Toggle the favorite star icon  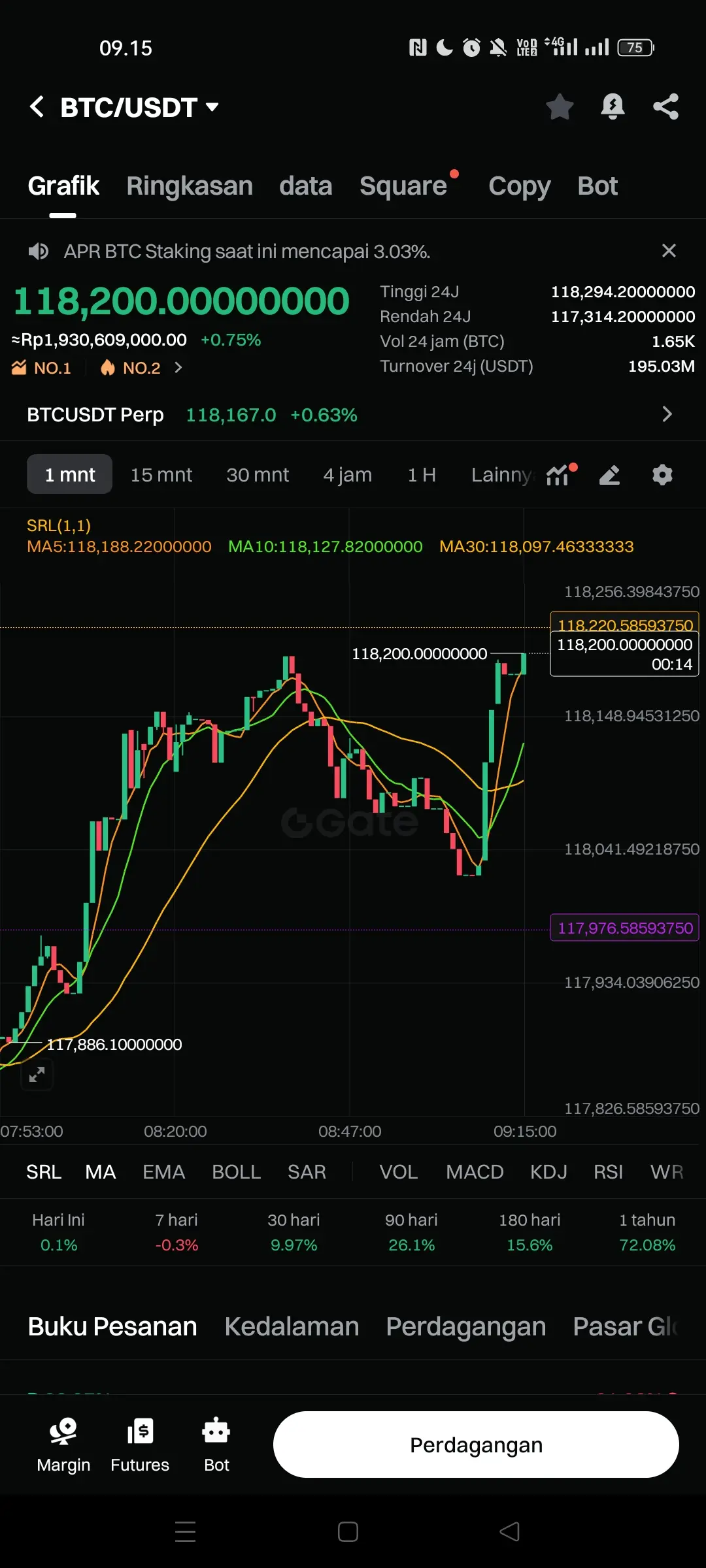(560, 106)
